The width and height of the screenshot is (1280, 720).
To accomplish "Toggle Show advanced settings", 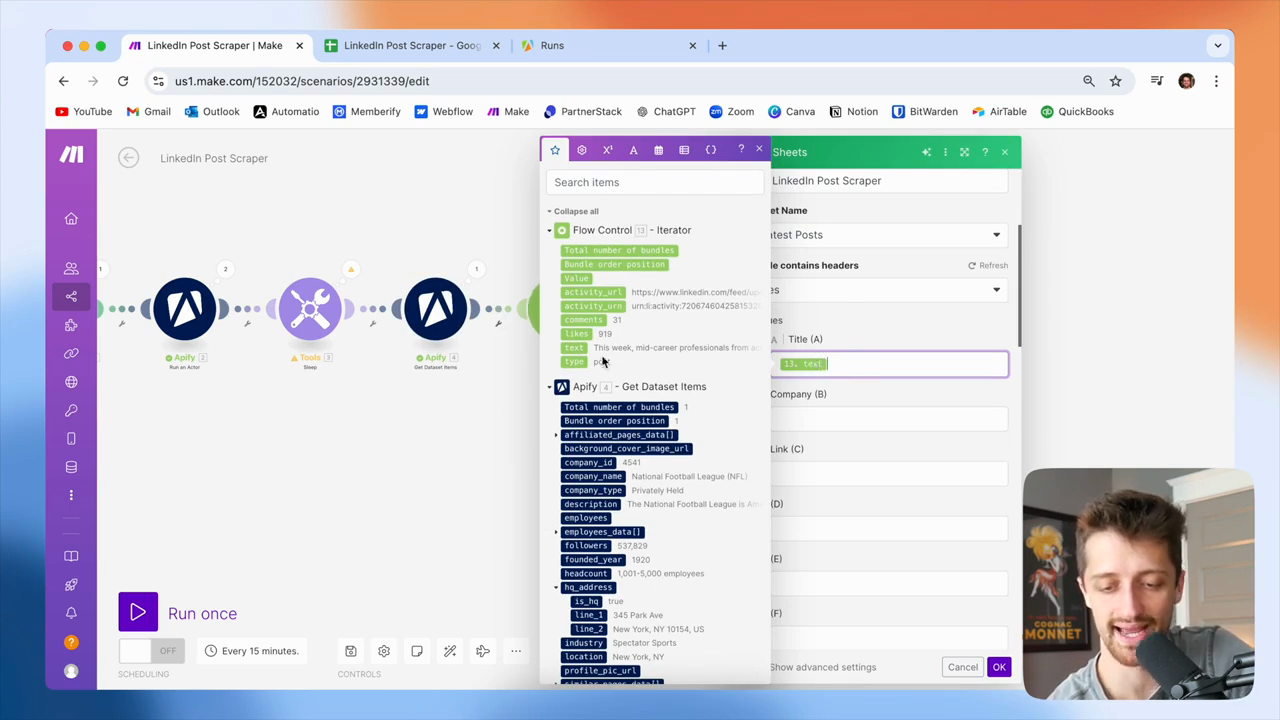I will (x=823, y=667).
